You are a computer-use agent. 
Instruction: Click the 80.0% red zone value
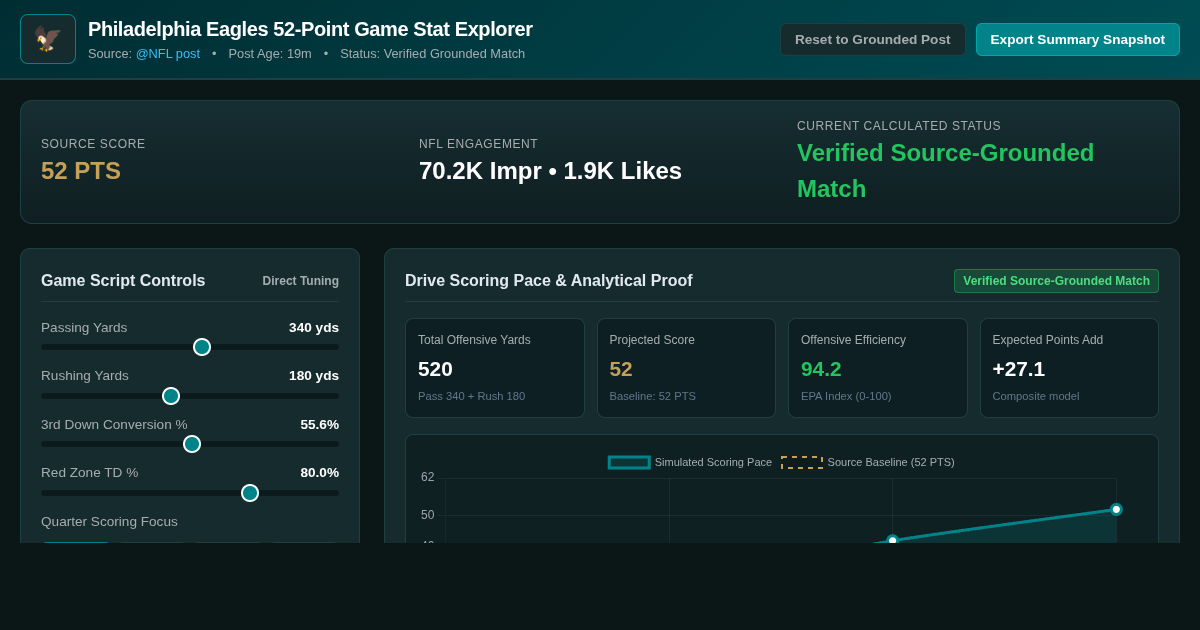[x=320, y=473]
